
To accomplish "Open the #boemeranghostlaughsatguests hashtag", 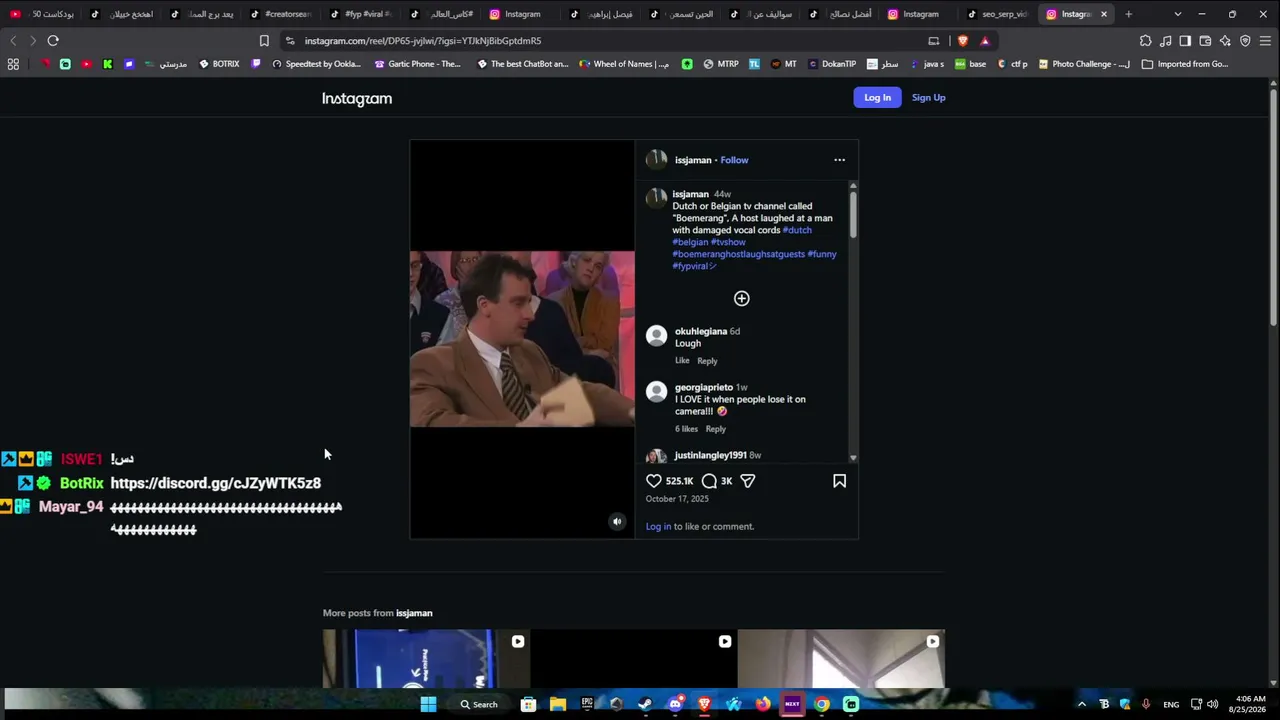I will [738, 254].
